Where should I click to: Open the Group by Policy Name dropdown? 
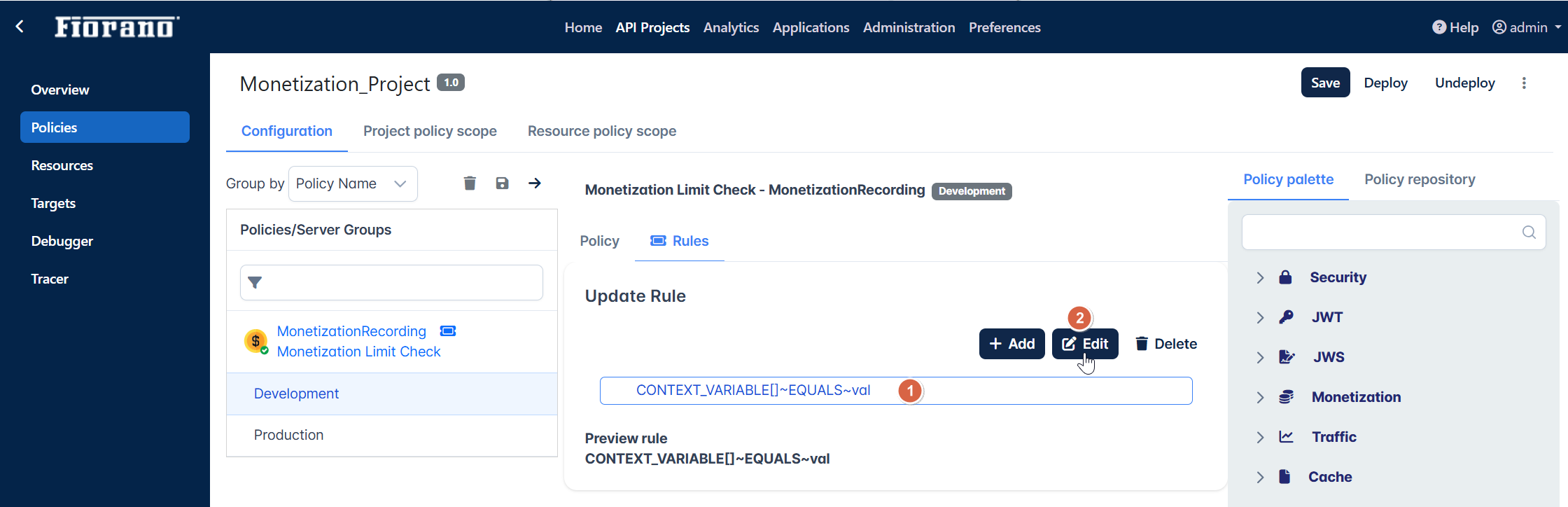click(353, 183)
